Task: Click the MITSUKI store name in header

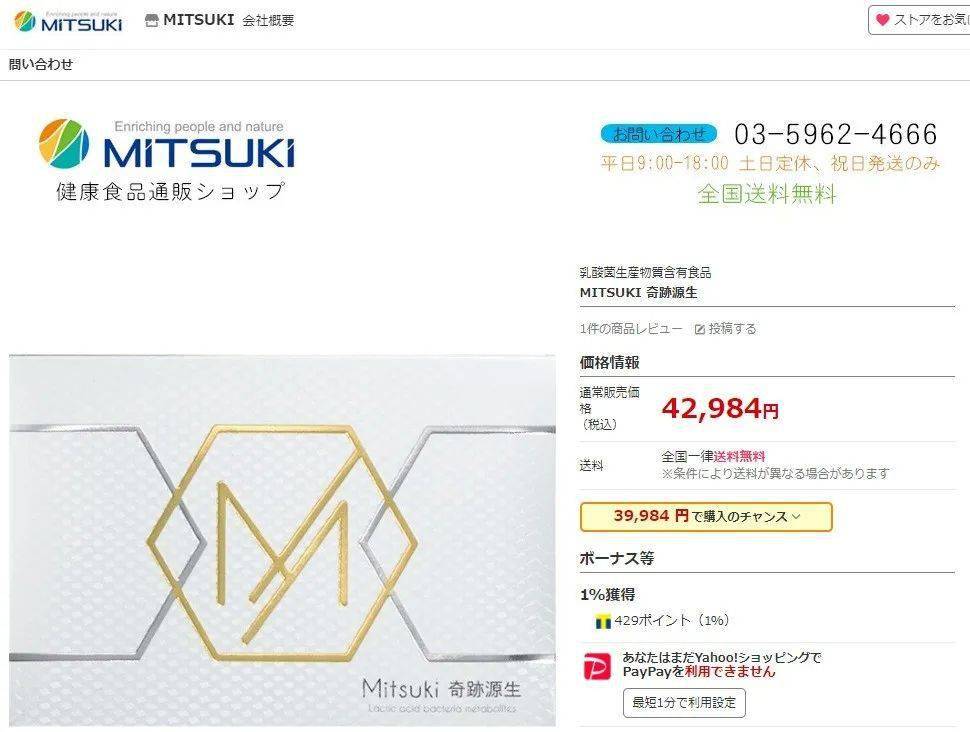Action: pyautogui.click(x=199, y=20)
